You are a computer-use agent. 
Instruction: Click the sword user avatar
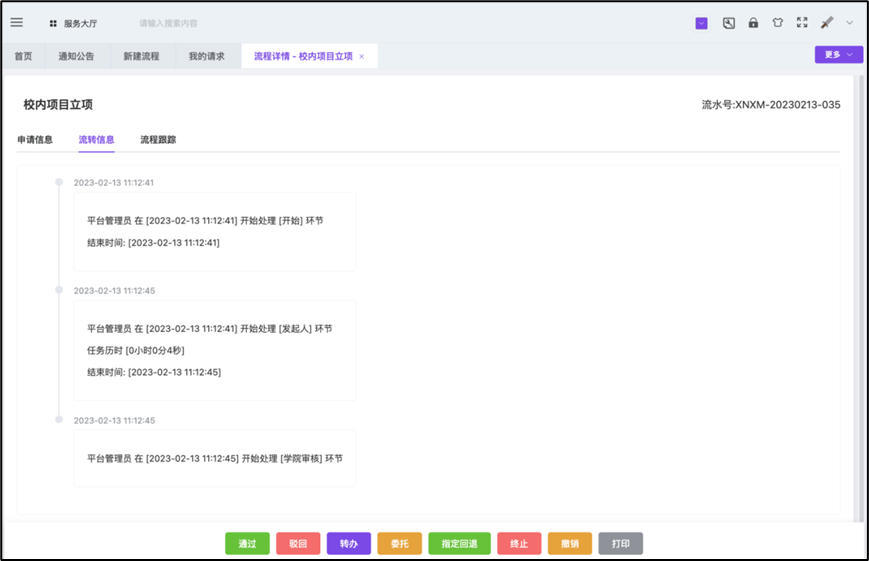tap(827, 23)
